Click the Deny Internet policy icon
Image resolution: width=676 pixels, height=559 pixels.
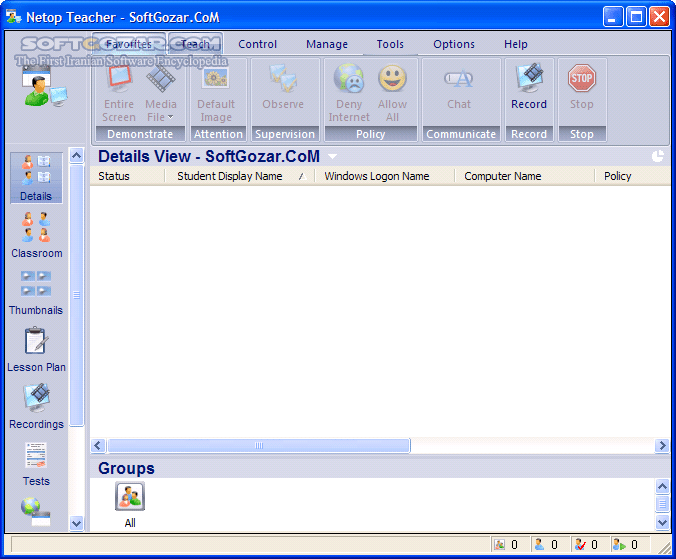point(349,79)
